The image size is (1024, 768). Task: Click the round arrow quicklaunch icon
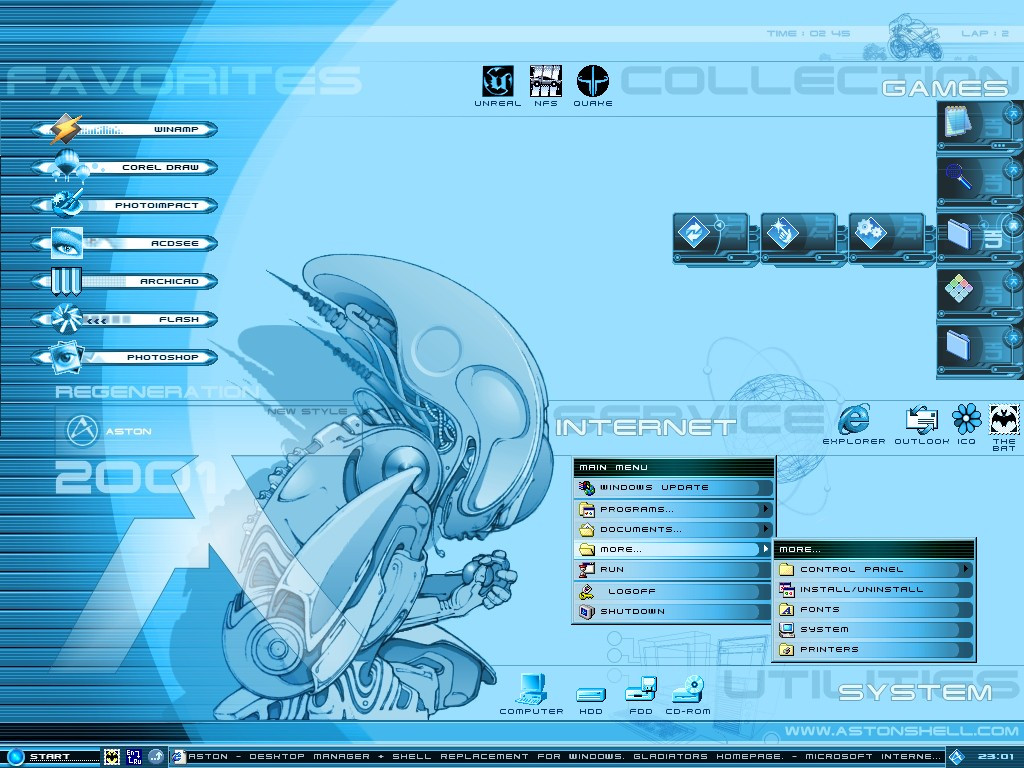(x=156, y=757)
